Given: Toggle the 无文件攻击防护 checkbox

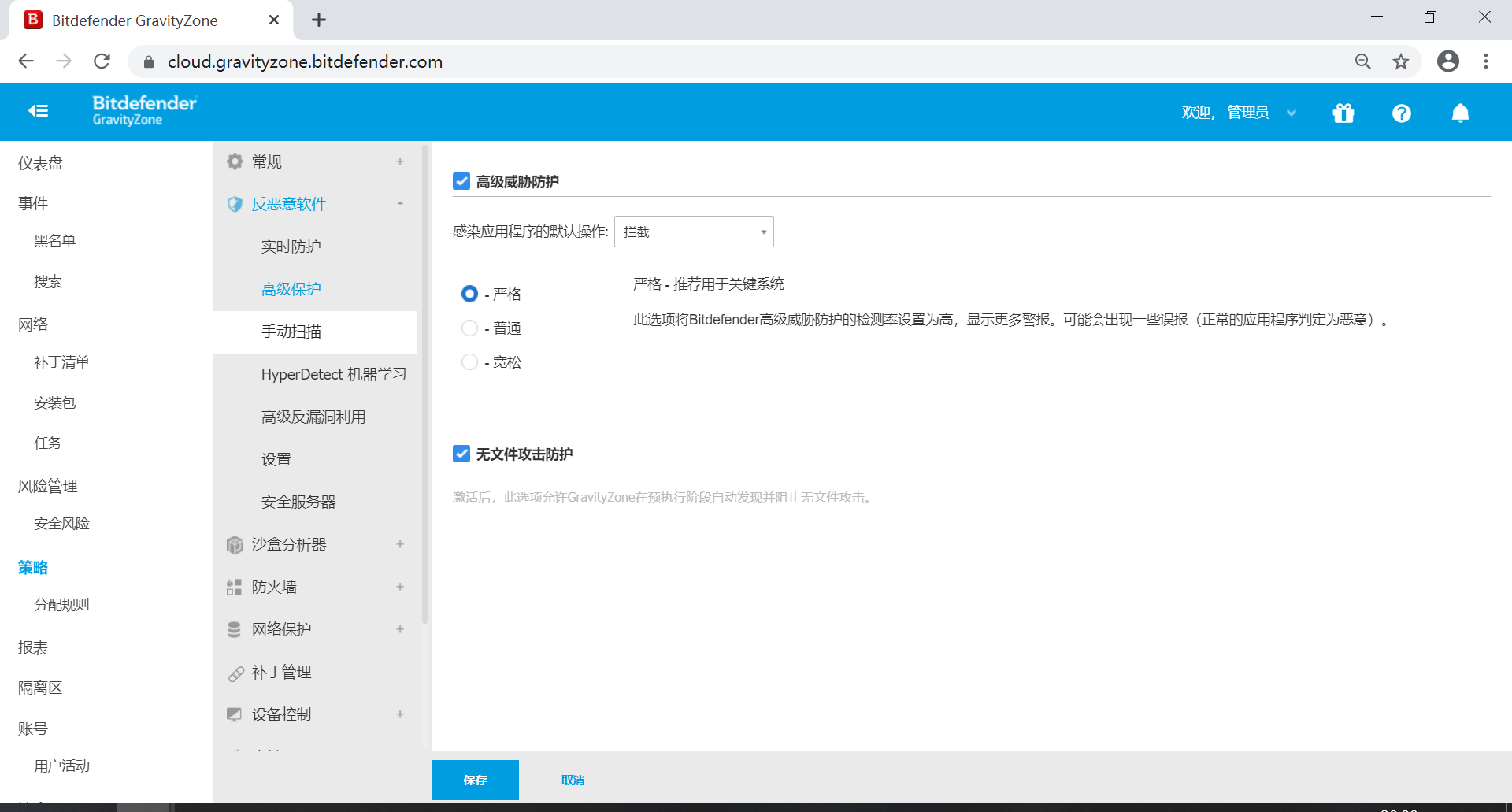Looking at the screenshot, I should pos(461,454).
